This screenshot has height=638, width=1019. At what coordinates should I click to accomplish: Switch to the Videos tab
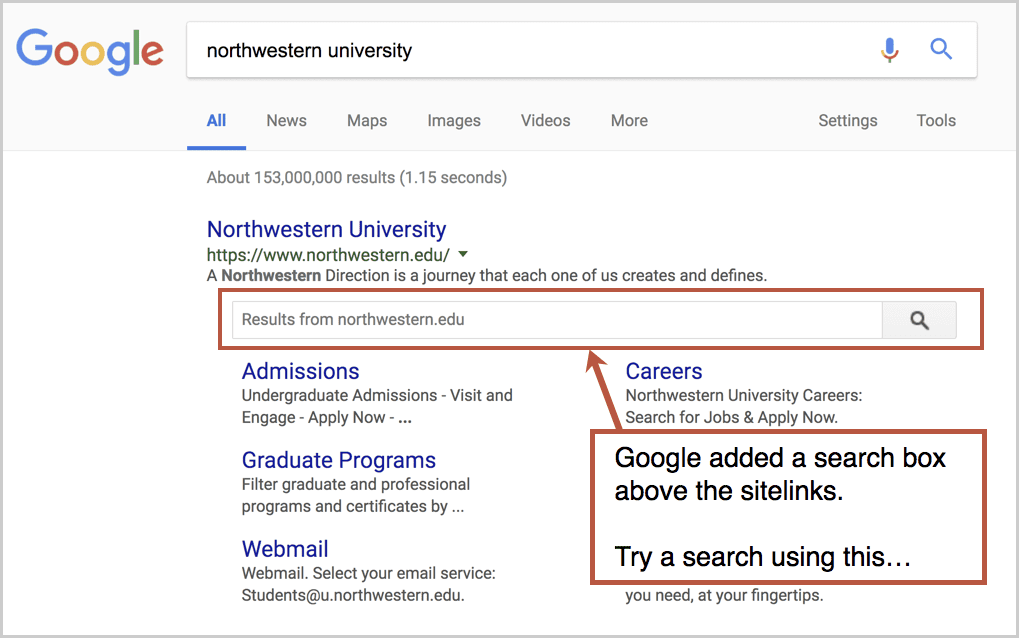(x=546, y=120)
